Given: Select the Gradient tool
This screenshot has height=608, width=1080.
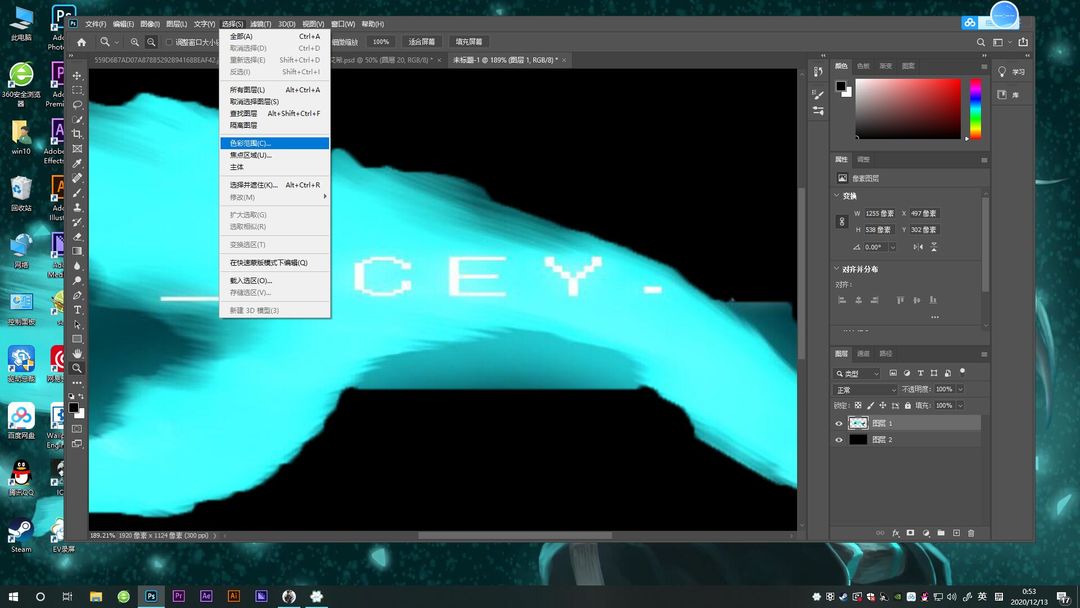Looking at the screenshot, I should click(x=77, y=251).
